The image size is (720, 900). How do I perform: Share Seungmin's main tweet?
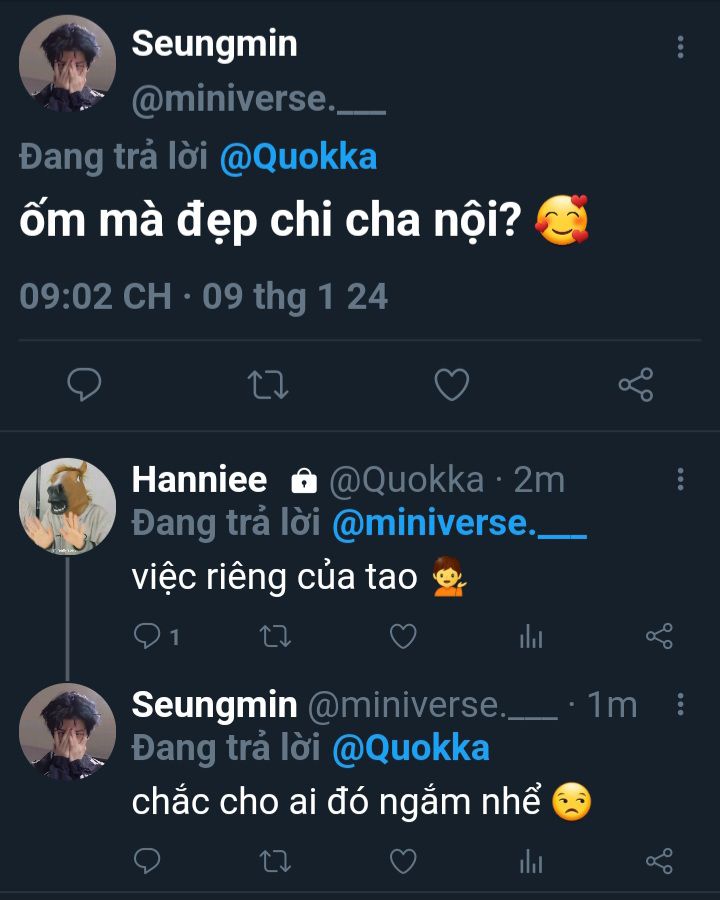coord(635,385)
